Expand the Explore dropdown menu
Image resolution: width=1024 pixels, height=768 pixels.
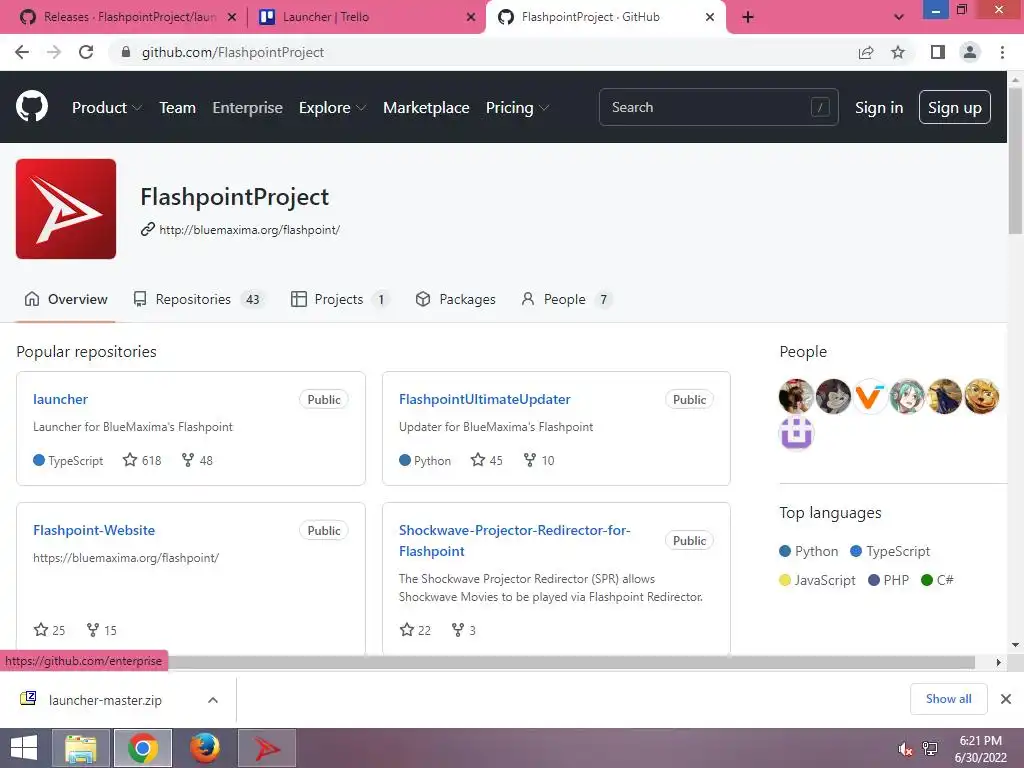click(x=332, y=108)
